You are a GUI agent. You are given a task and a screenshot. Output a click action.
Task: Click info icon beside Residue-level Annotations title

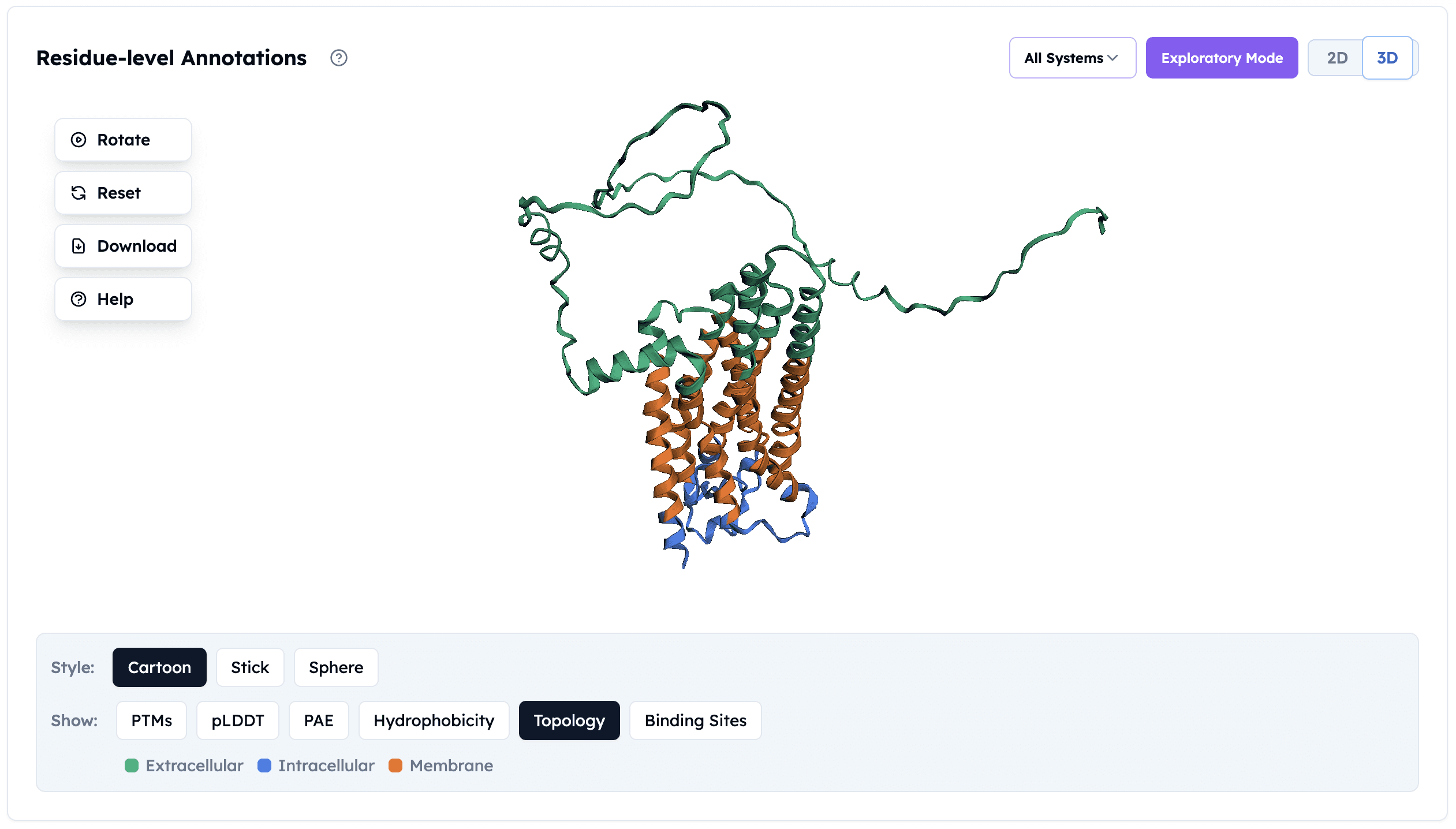pos(339,58)
